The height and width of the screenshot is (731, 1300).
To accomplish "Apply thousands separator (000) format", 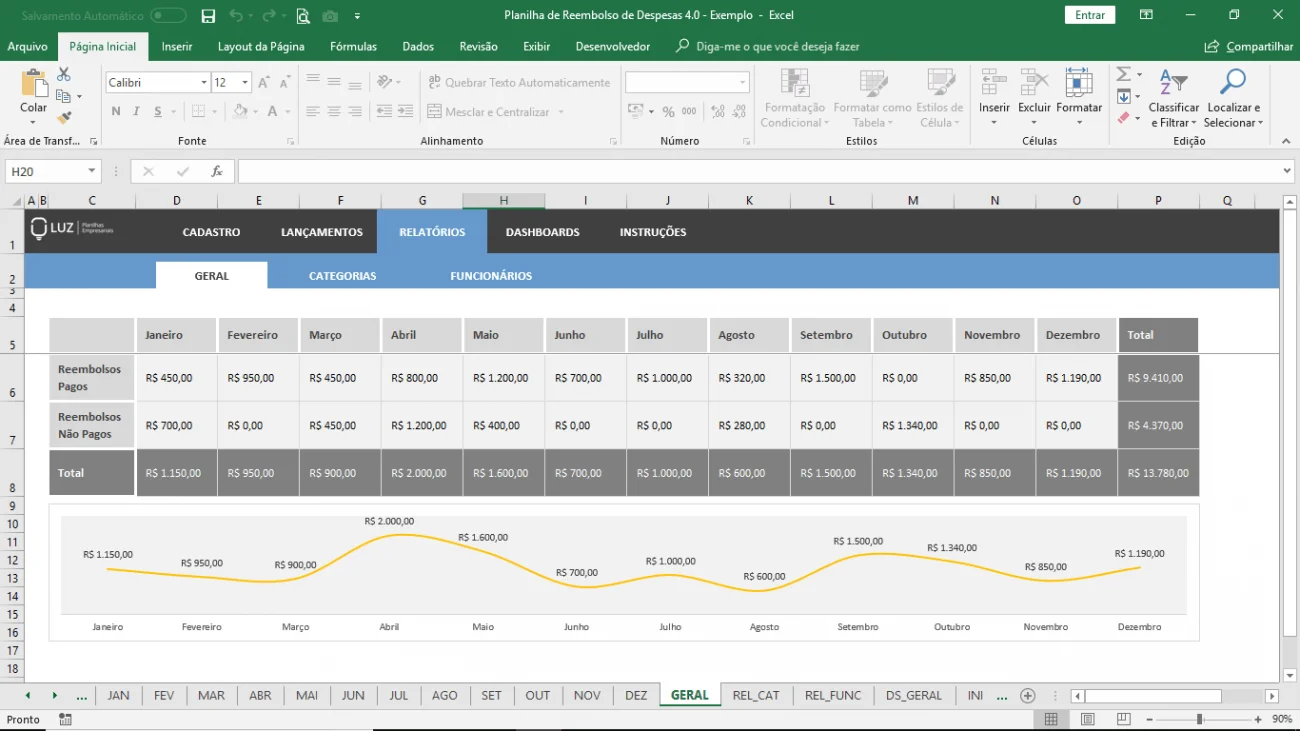I will pyautogui.click(x=689, y=112).
